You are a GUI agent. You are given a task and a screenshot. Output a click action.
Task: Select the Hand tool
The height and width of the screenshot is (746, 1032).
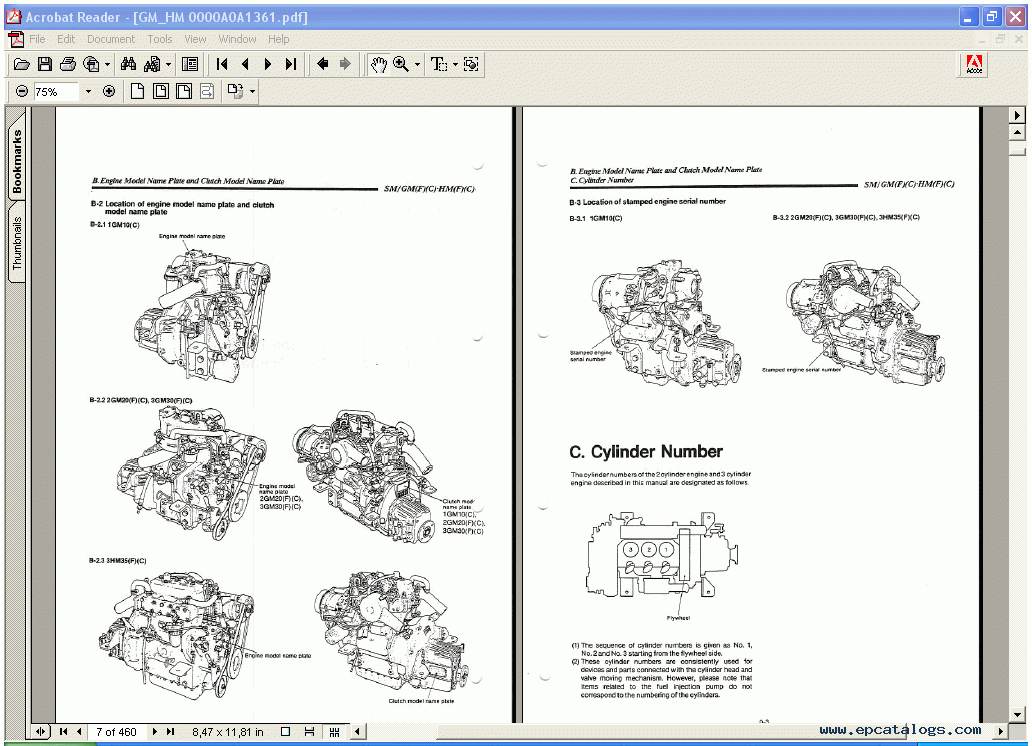pos(378,64)
